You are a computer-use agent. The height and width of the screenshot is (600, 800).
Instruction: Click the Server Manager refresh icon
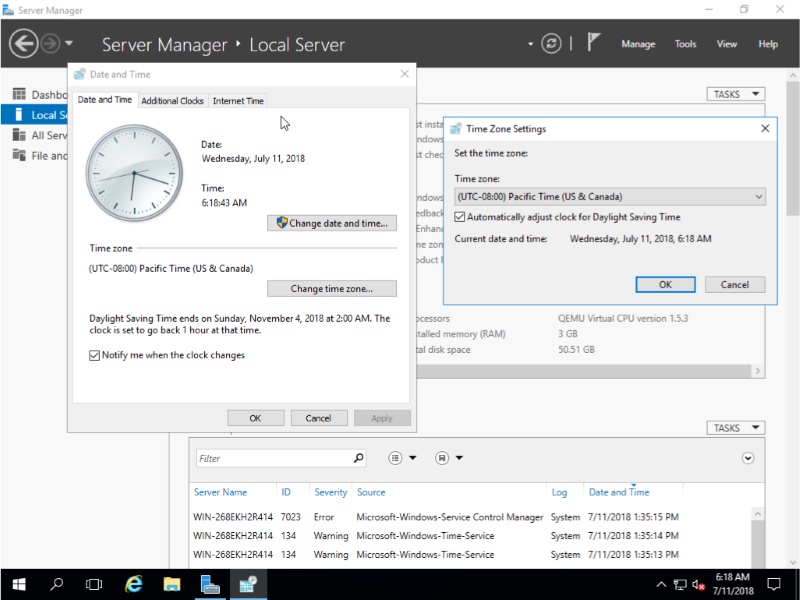coord(551,43)
